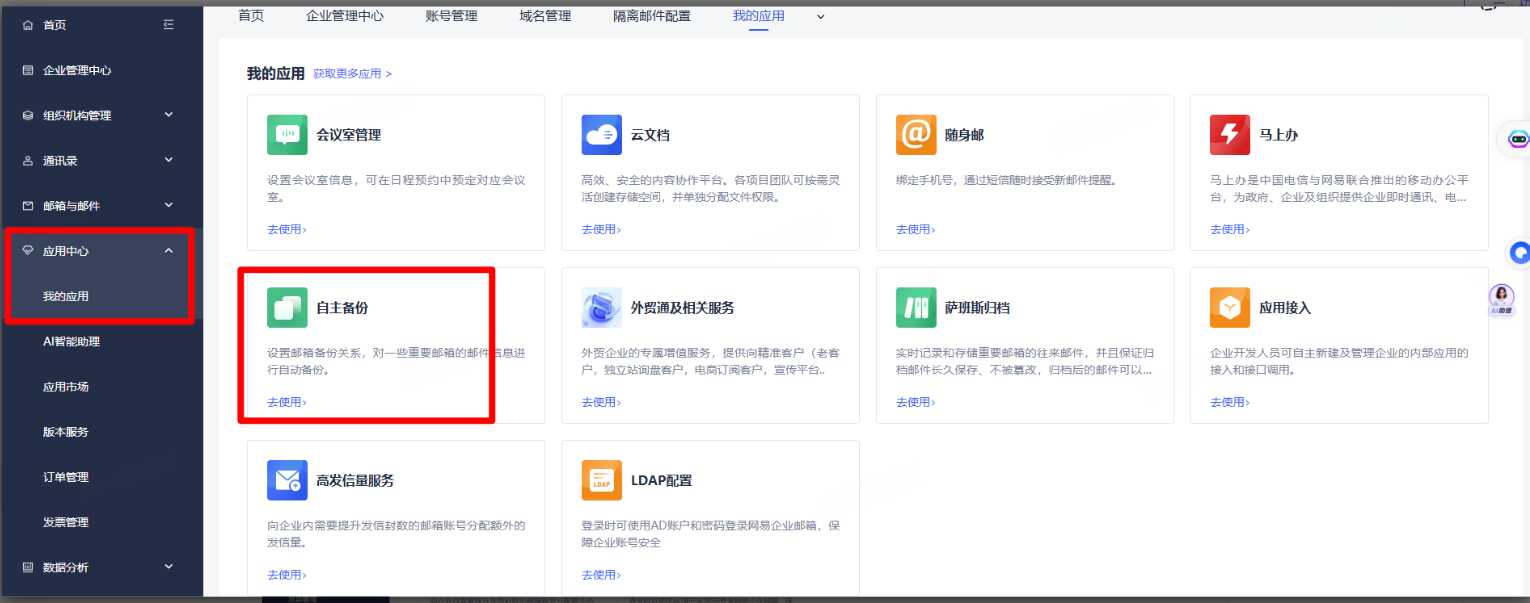Click the 我的应用 section heading
This screenshot has height=603, width=1530.
pos(276,74)
